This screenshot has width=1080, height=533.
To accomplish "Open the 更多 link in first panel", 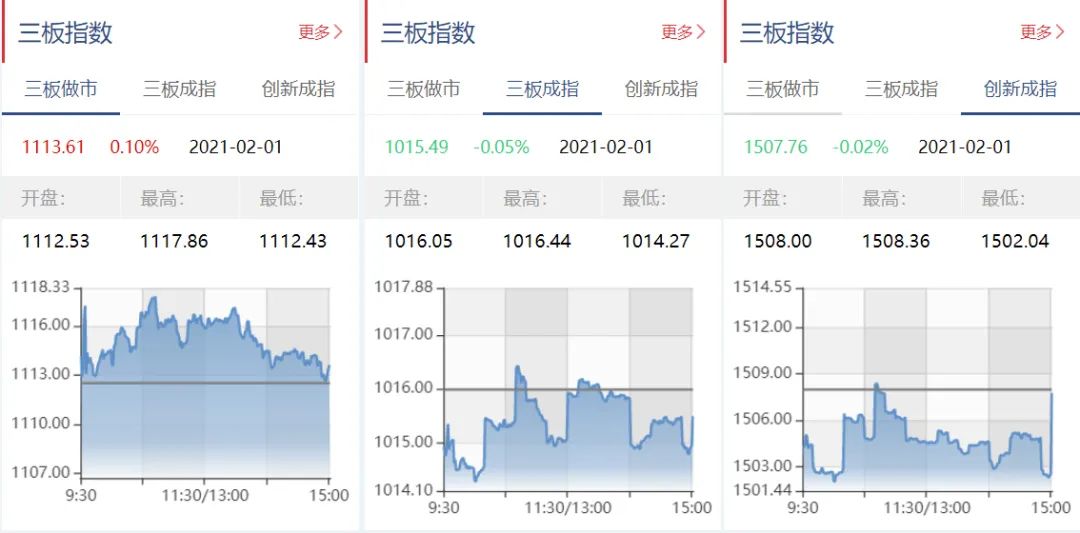I will coord(320,32).
